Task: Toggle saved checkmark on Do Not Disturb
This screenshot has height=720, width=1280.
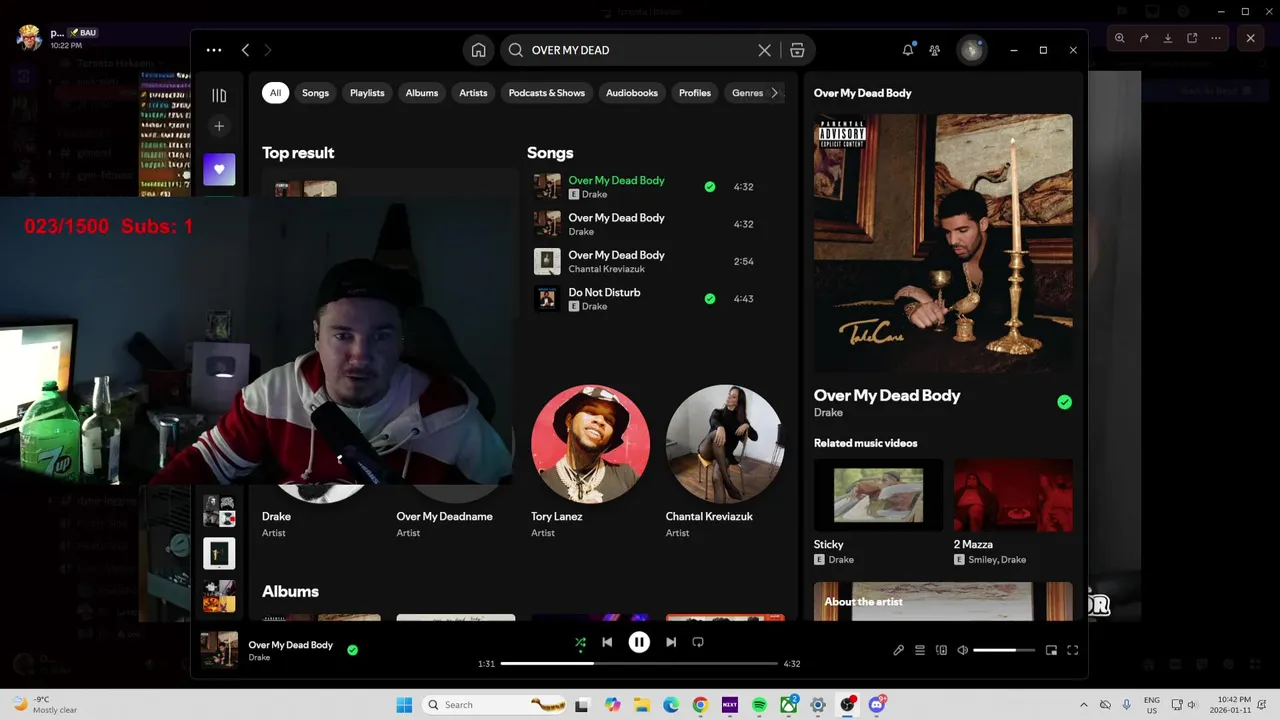Action: click(x=709, y=298)
